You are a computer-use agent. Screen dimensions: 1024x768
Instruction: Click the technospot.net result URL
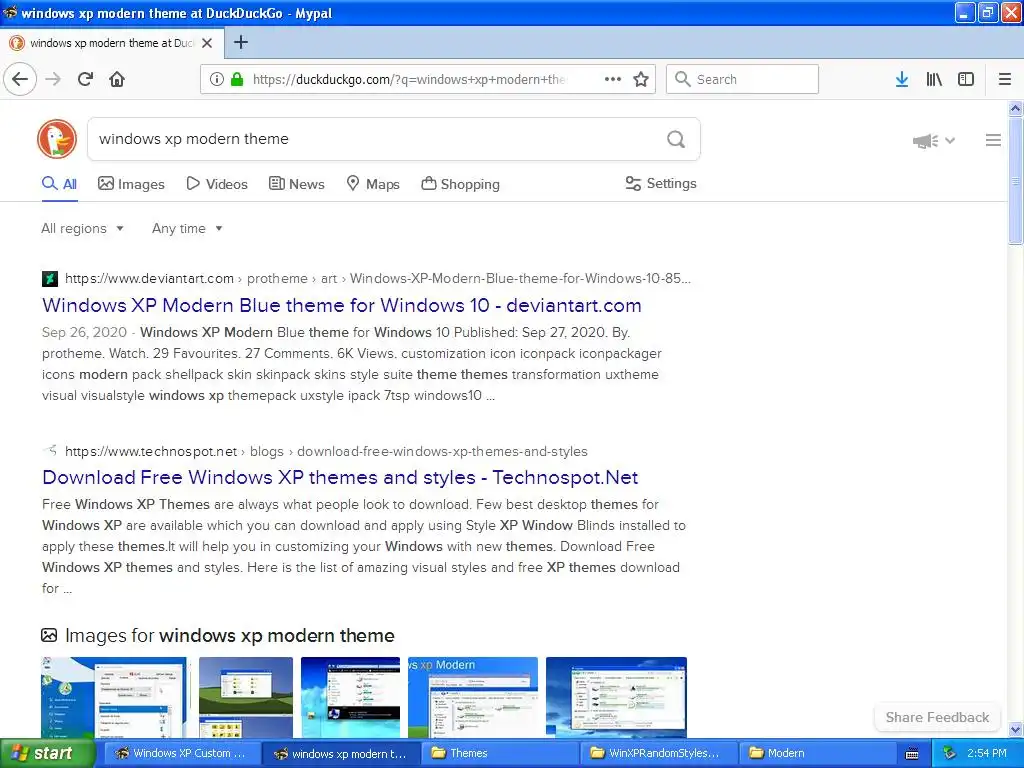click(326, 451)
